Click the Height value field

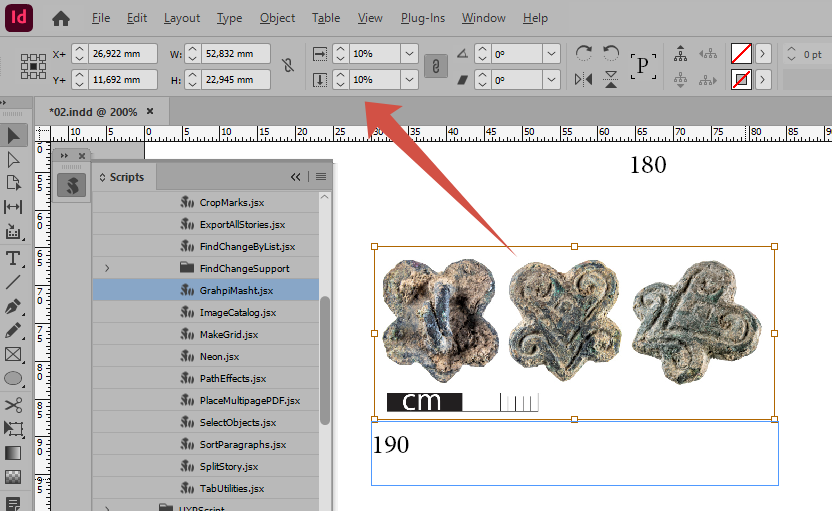[236, 80]
